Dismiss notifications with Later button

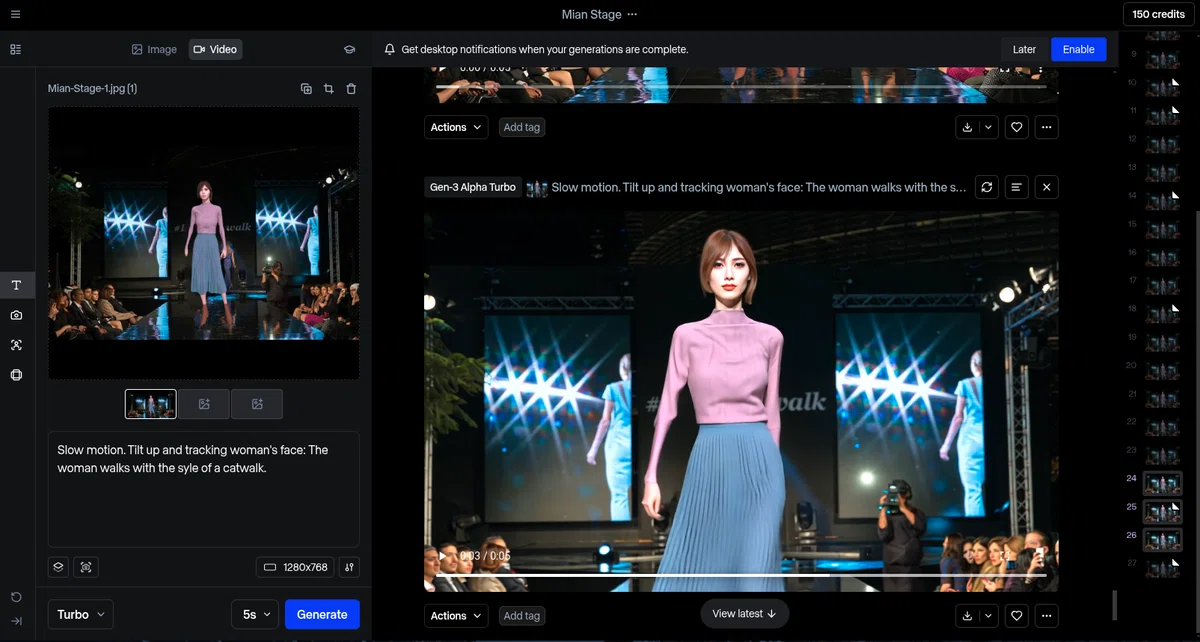(1024, 49)
